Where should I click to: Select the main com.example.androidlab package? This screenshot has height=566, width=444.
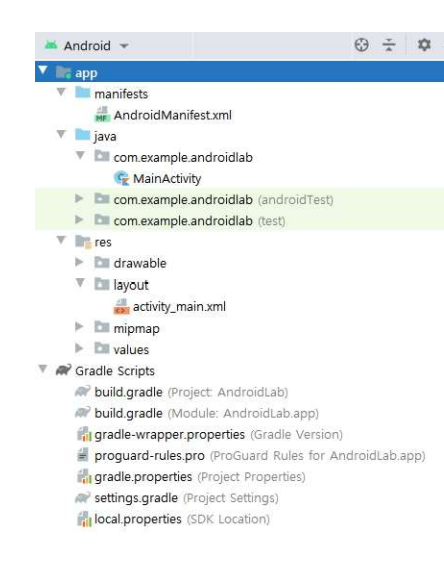pos(183,158)
